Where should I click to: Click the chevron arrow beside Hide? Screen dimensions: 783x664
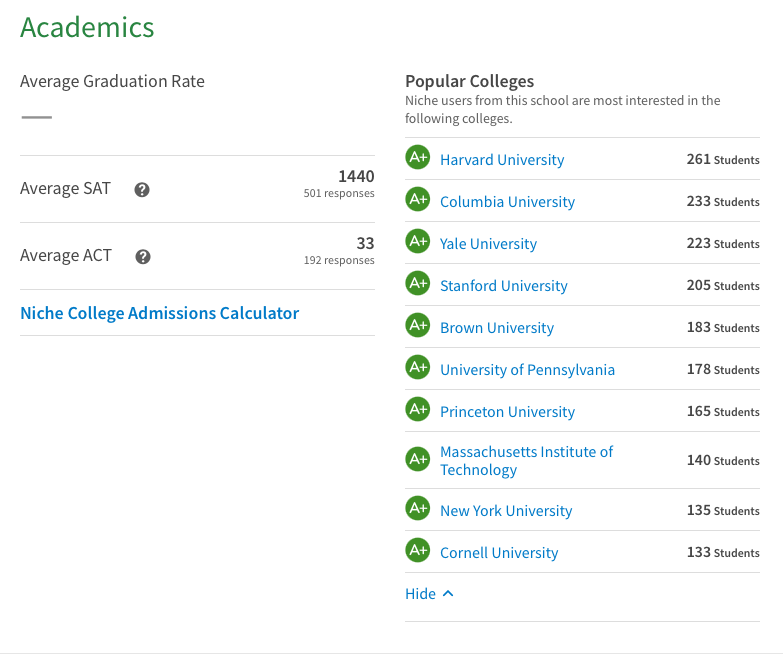coord(448,593)
